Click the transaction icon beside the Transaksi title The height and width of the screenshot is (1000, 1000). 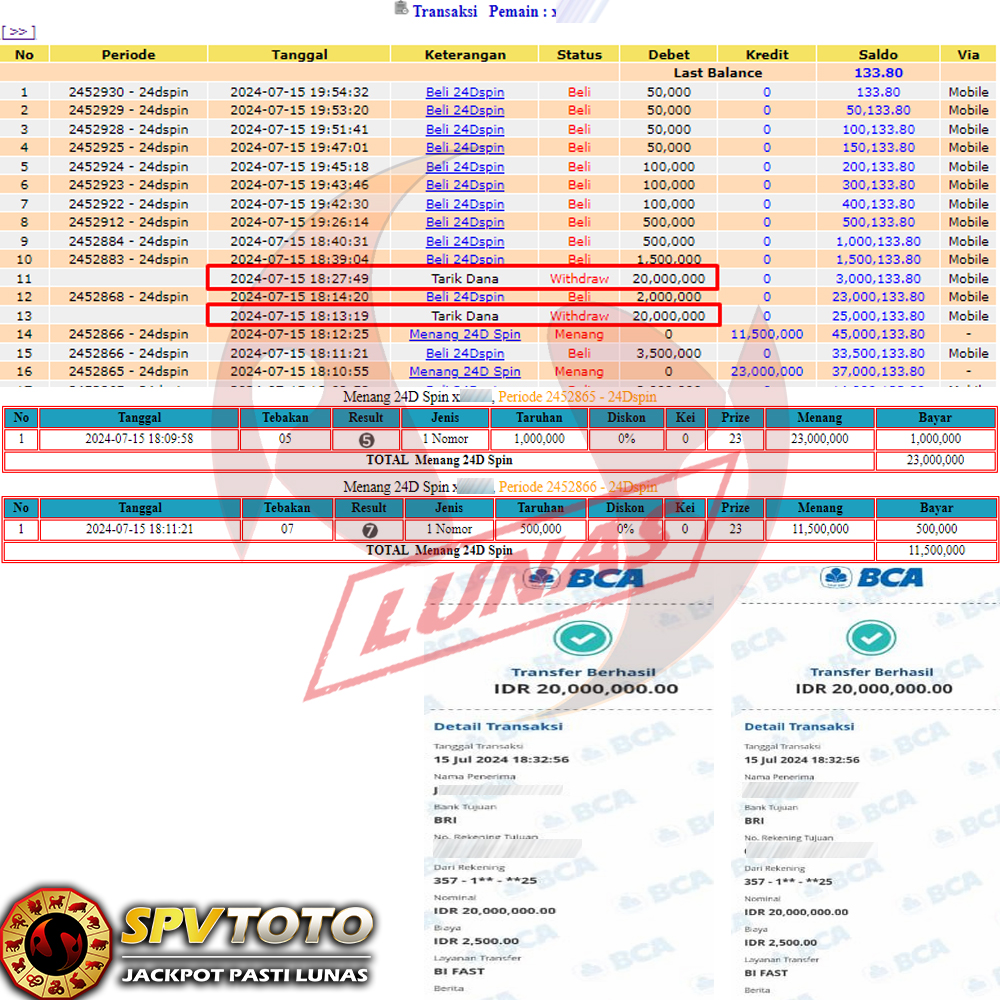point(401,9)
